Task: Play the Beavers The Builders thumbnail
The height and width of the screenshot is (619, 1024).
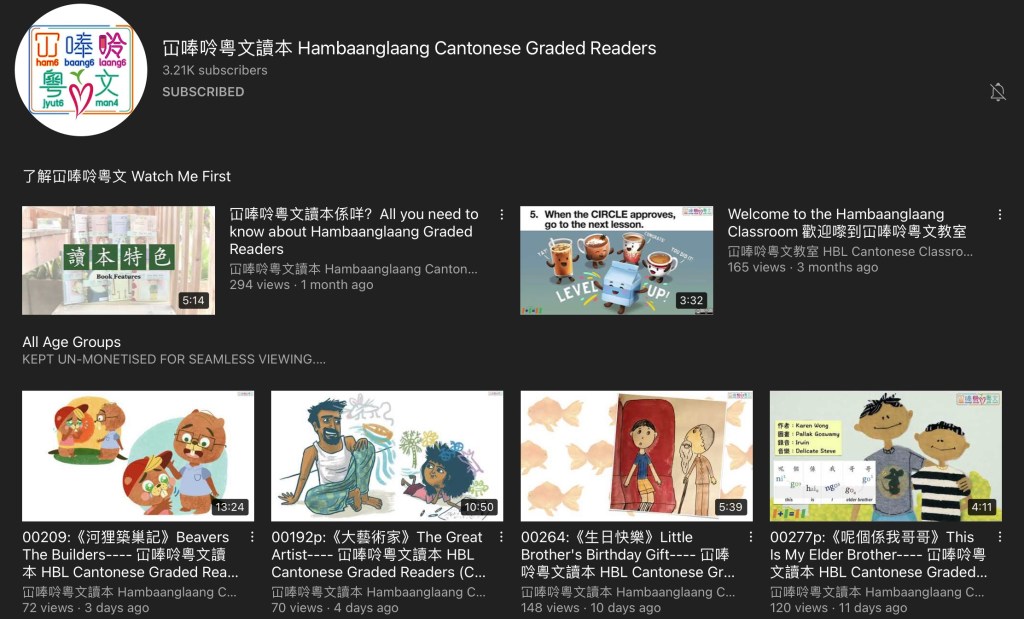Action: click(x=137, y=455)
